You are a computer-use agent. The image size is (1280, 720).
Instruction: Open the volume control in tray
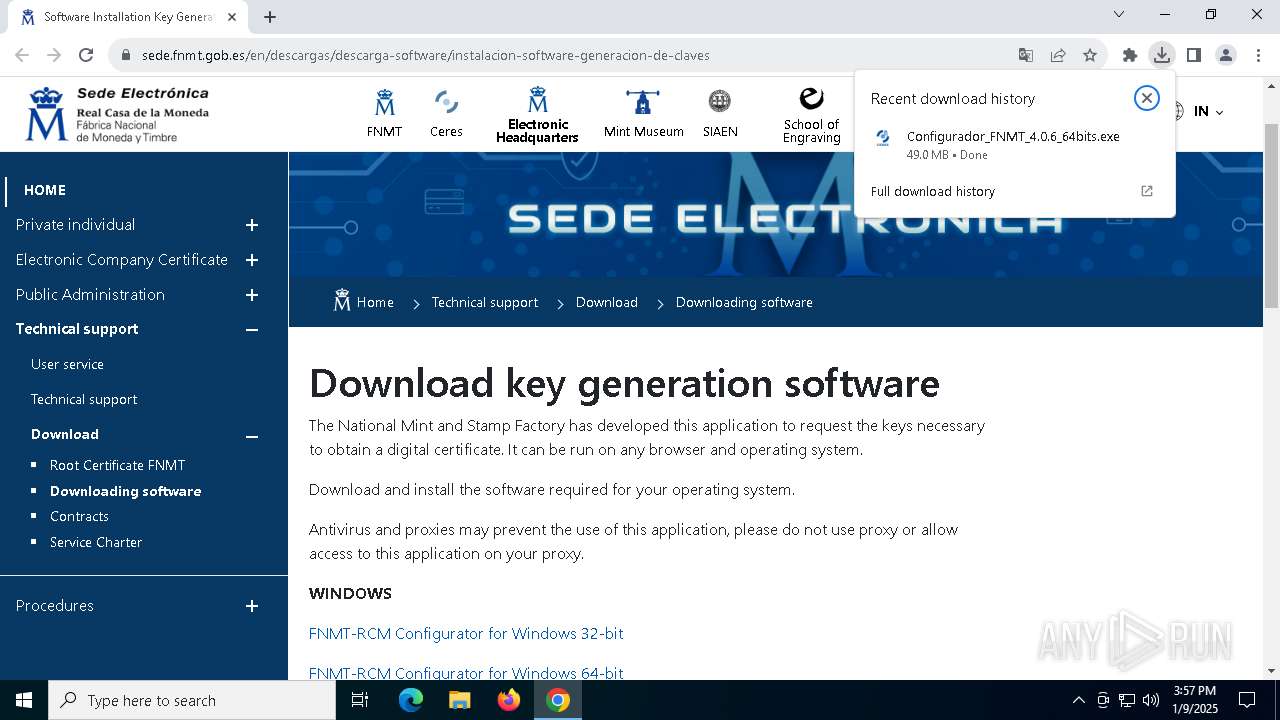tap(1151, 700)
